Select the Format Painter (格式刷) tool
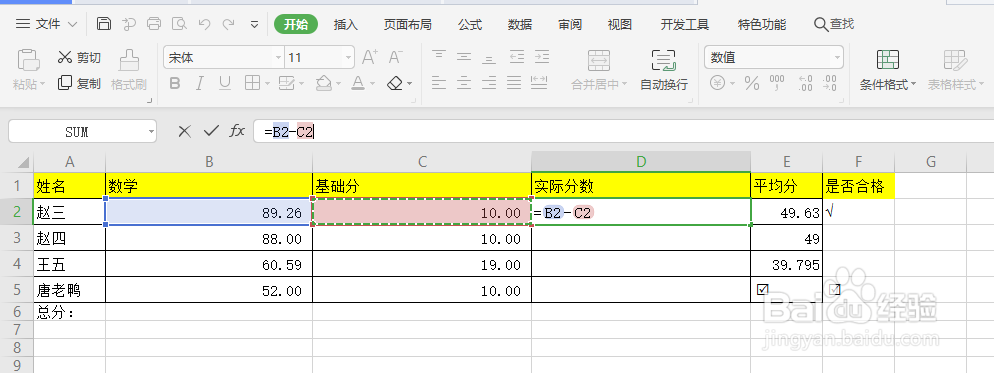994x373 pixels. coord(129,70)
